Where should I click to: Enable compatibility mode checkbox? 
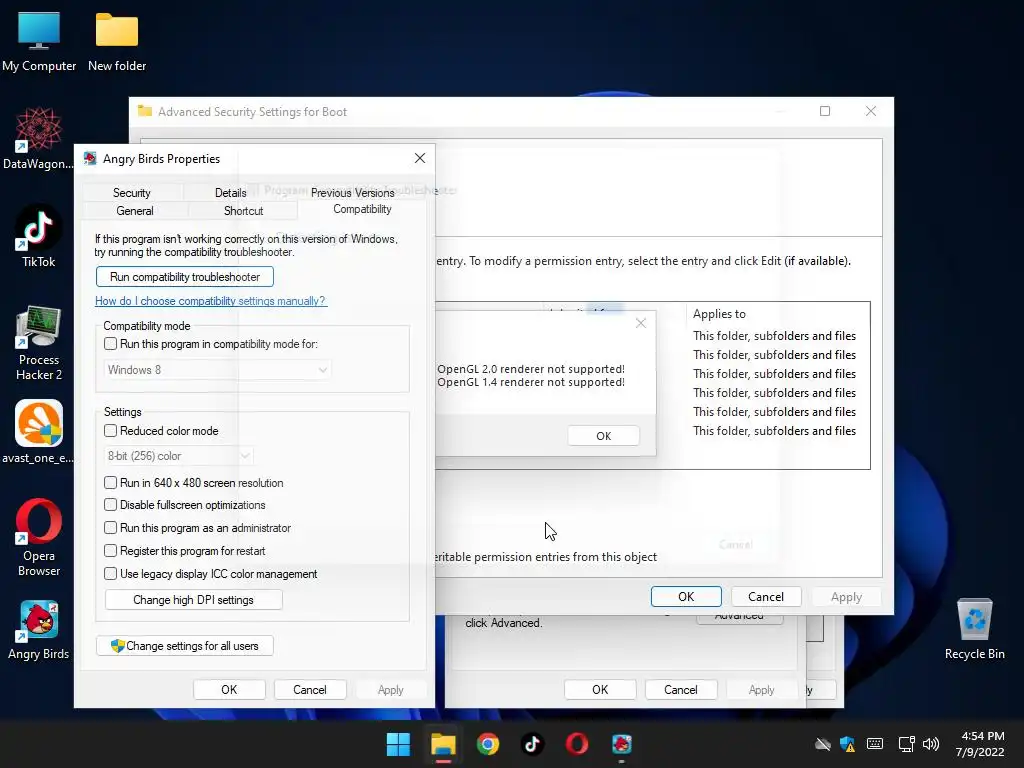click(x=110, y=344)
